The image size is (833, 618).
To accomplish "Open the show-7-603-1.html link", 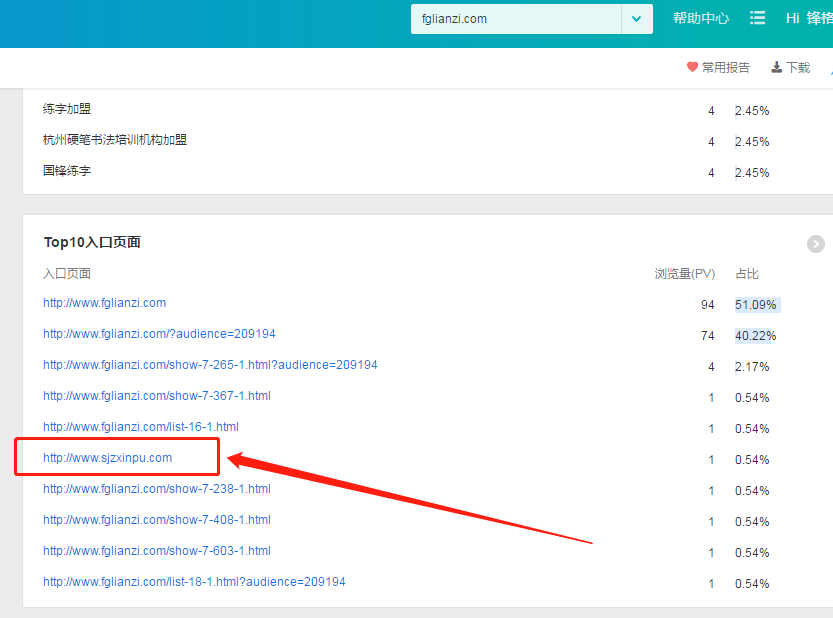I will coord(156,551).
